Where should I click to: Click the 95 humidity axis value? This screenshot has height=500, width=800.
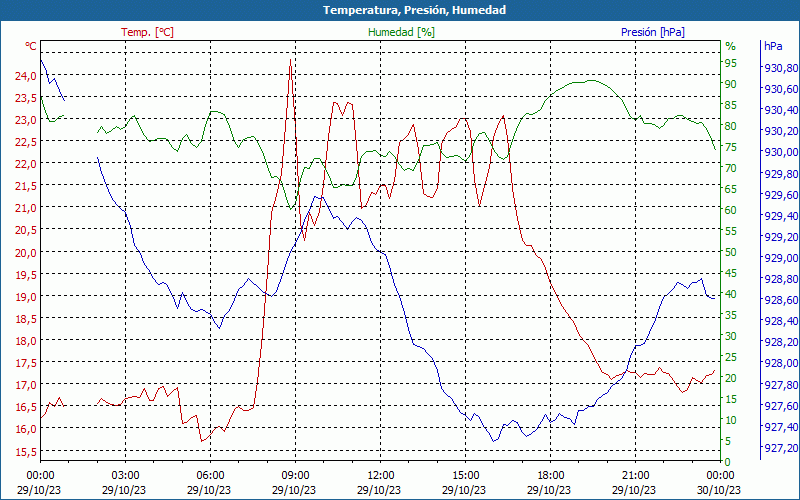point(731,63)
